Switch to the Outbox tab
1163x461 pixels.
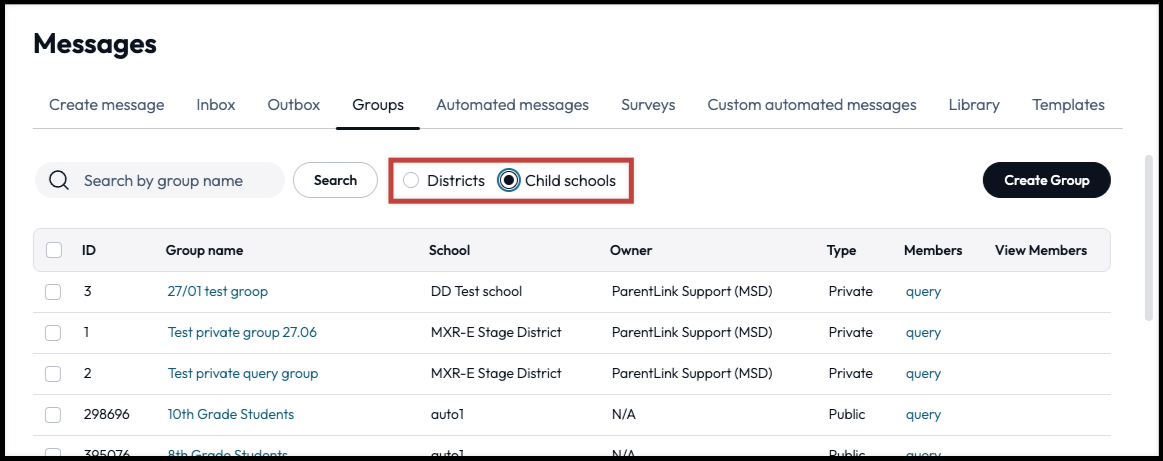point(294,105)
